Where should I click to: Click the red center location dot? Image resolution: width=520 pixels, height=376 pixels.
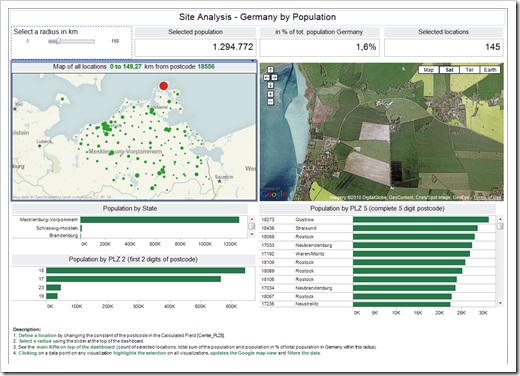tap(163, 86)
